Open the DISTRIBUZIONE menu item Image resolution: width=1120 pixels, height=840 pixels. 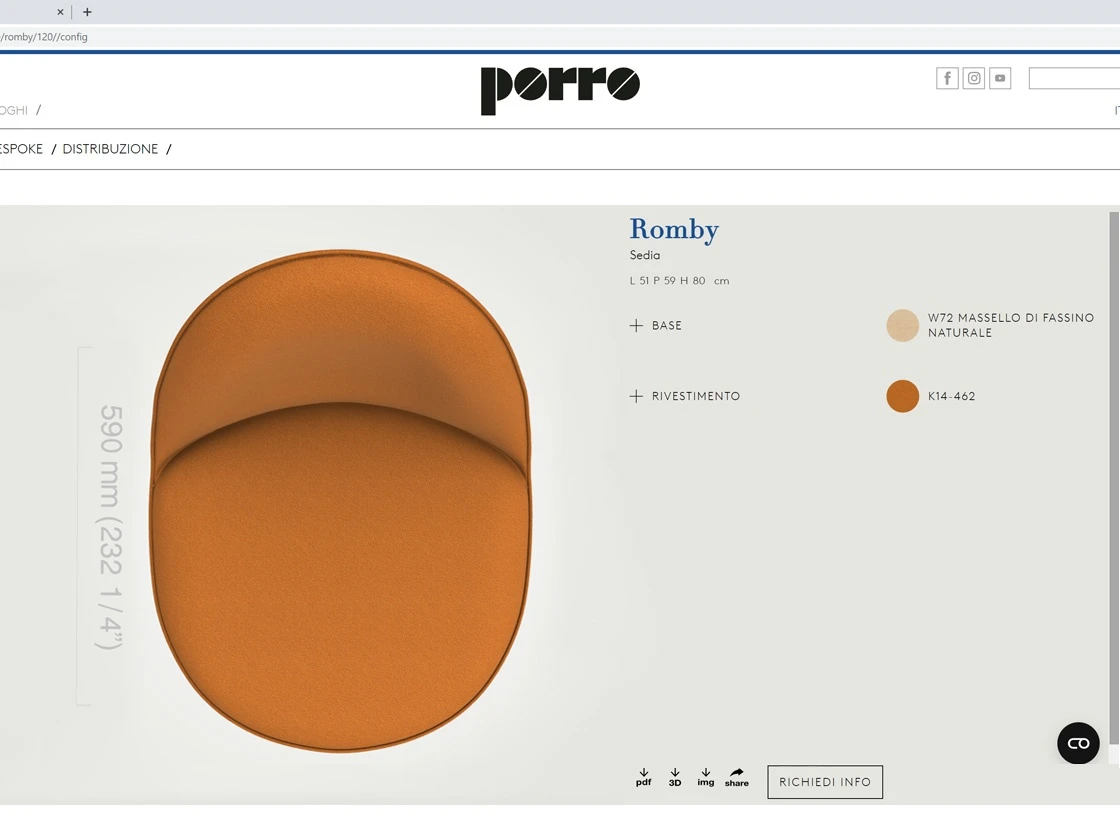point(110,149)
